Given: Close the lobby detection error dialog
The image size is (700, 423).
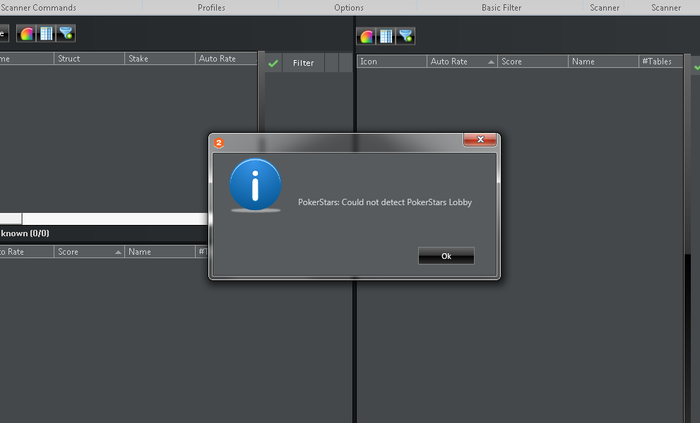Looking at the screenshot, I should (x=480, y=140).
